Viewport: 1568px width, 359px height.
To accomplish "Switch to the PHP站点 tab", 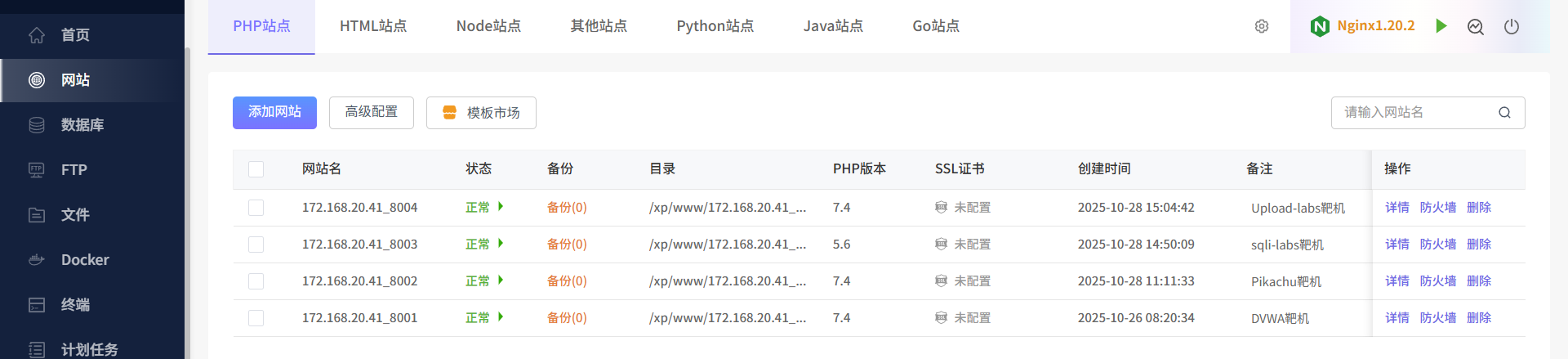I will pos(261,26).
